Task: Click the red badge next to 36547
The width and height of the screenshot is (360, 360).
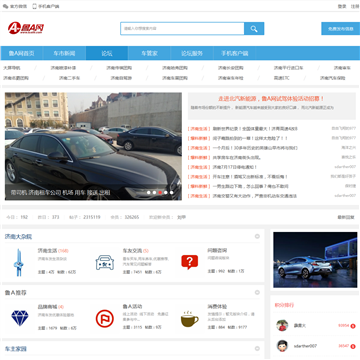Action: [353, 346]
